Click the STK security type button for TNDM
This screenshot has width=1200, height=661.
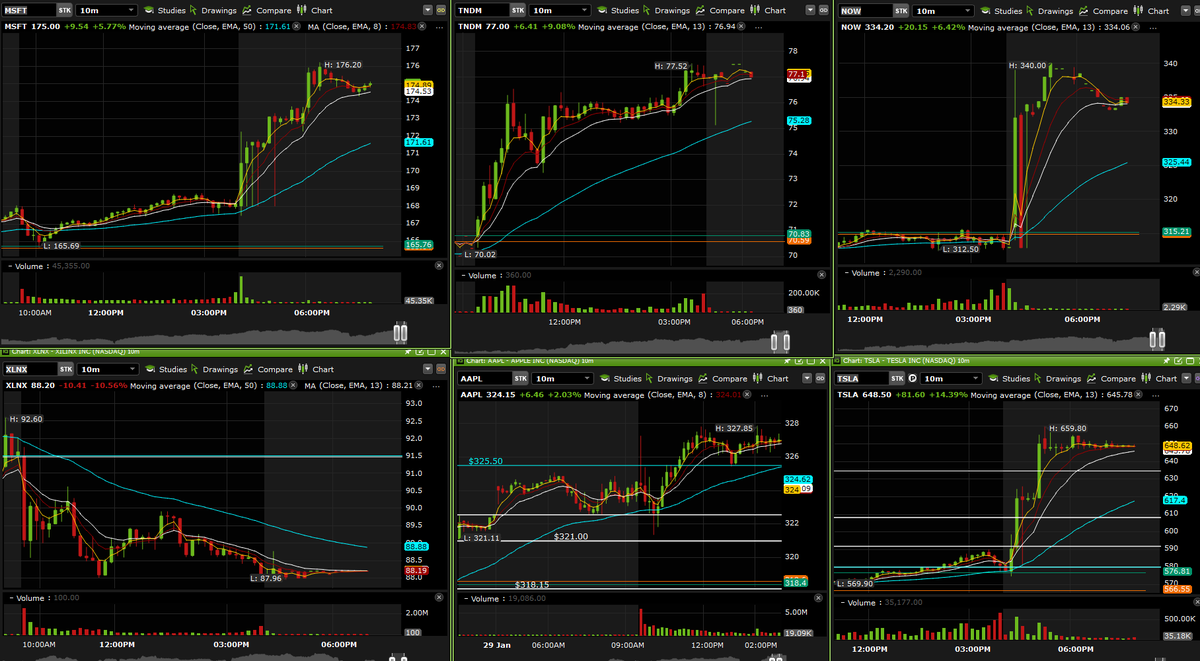tap(517, 10)
